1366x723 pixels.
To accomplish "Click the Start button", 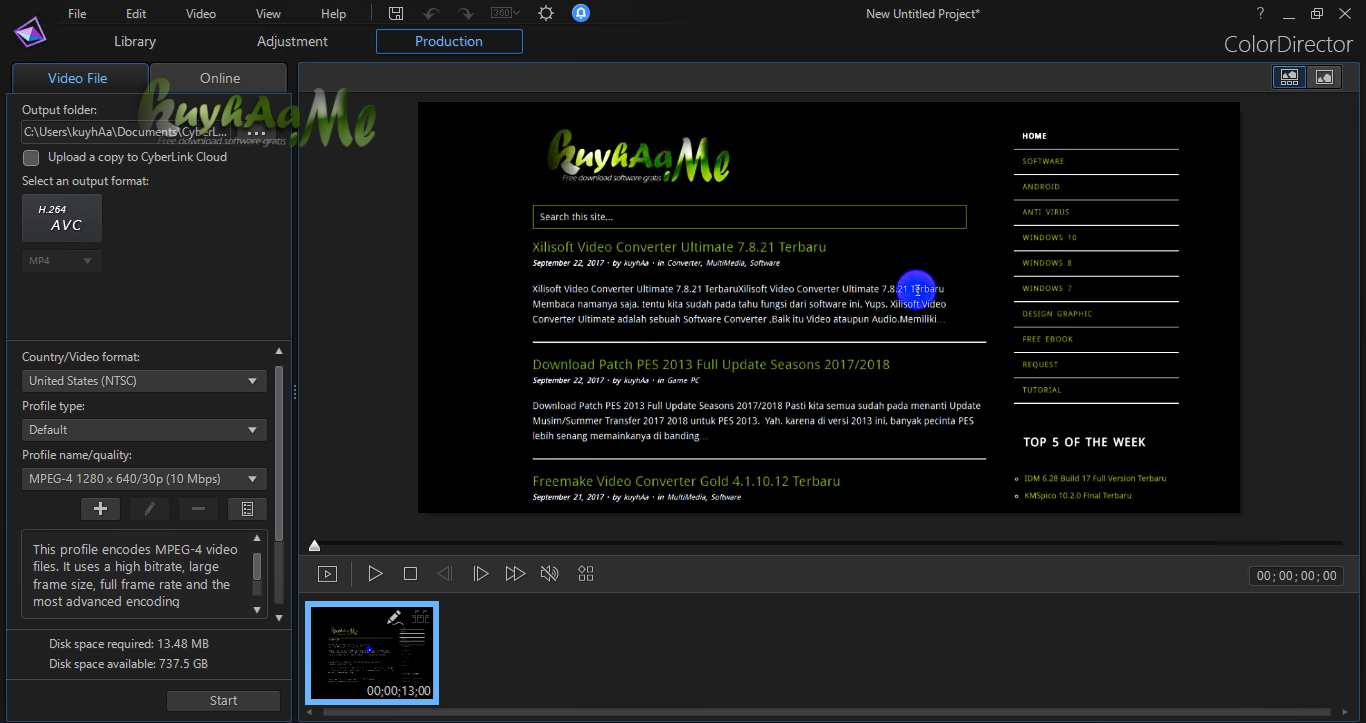I will pyautogui.click(x=223, y=701).
